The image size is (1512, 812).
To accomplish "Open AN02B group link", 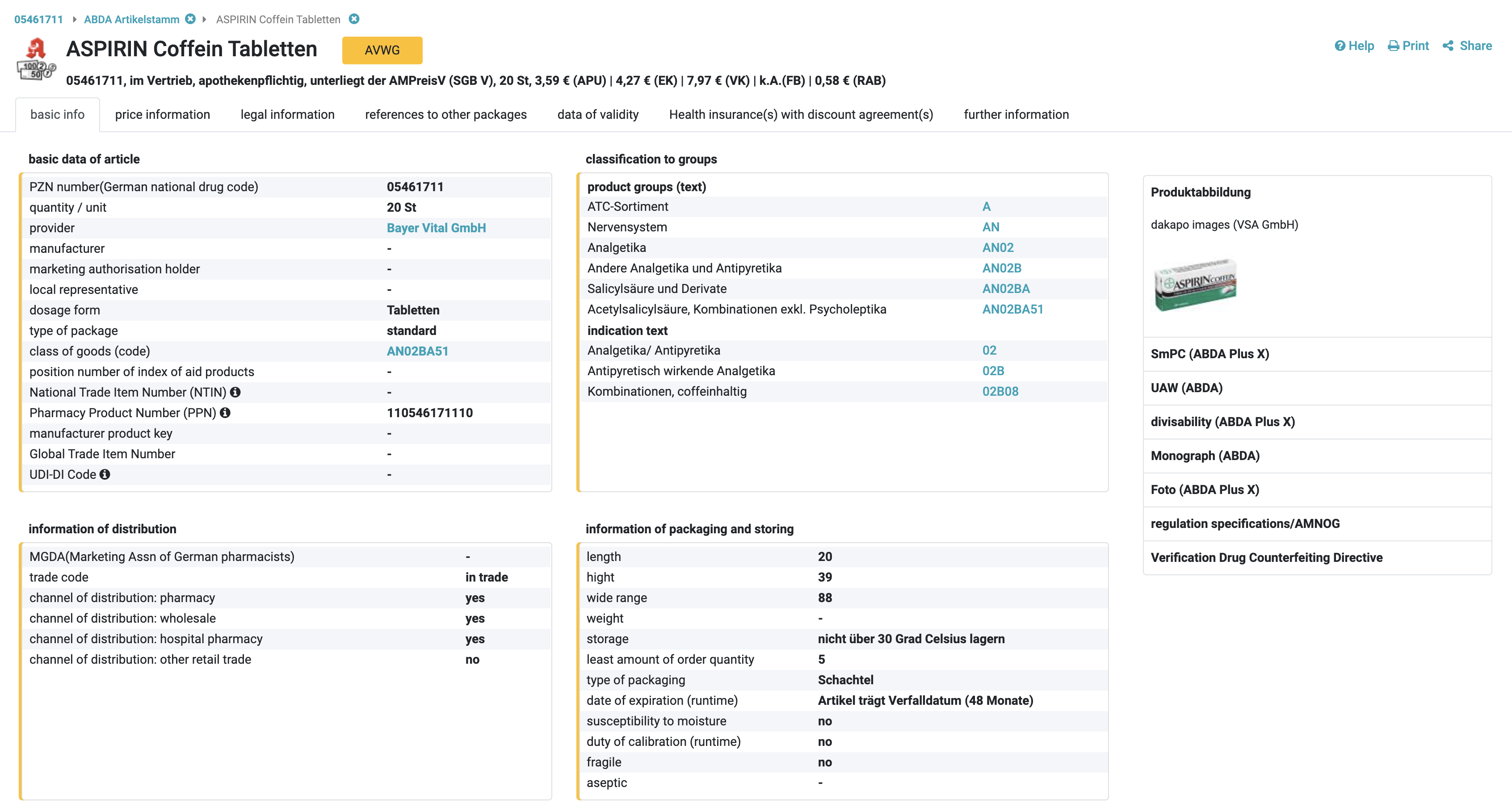I will coord(1002,268).
